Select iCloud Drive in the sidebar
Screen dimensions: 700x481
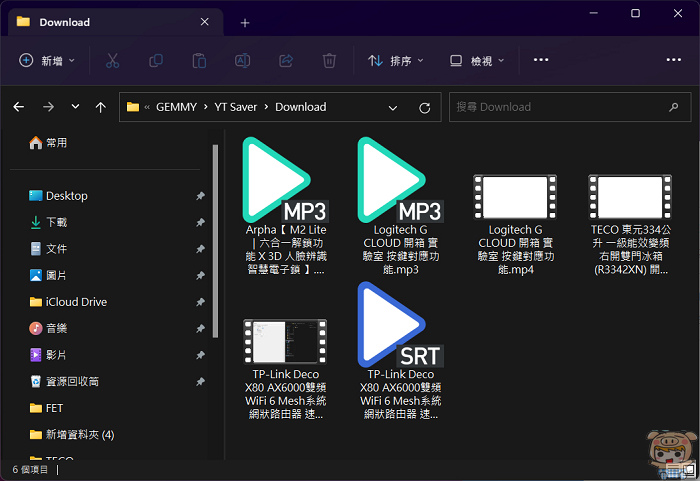coord(76,302)
